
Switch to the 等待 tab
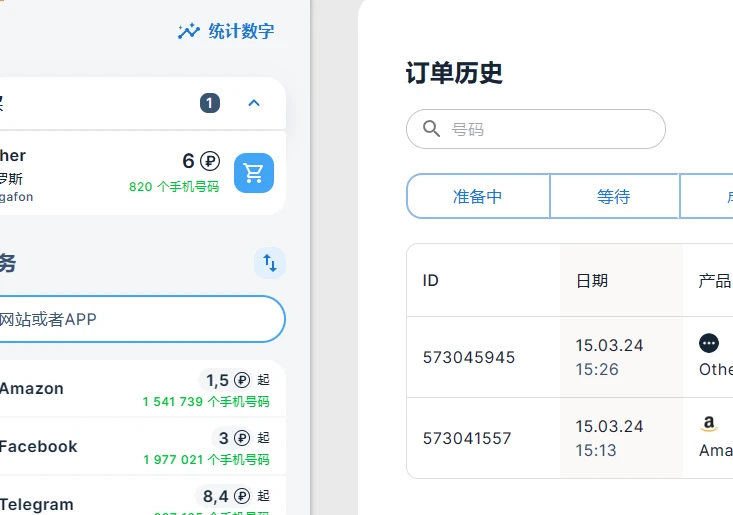(x=614, y=196)
